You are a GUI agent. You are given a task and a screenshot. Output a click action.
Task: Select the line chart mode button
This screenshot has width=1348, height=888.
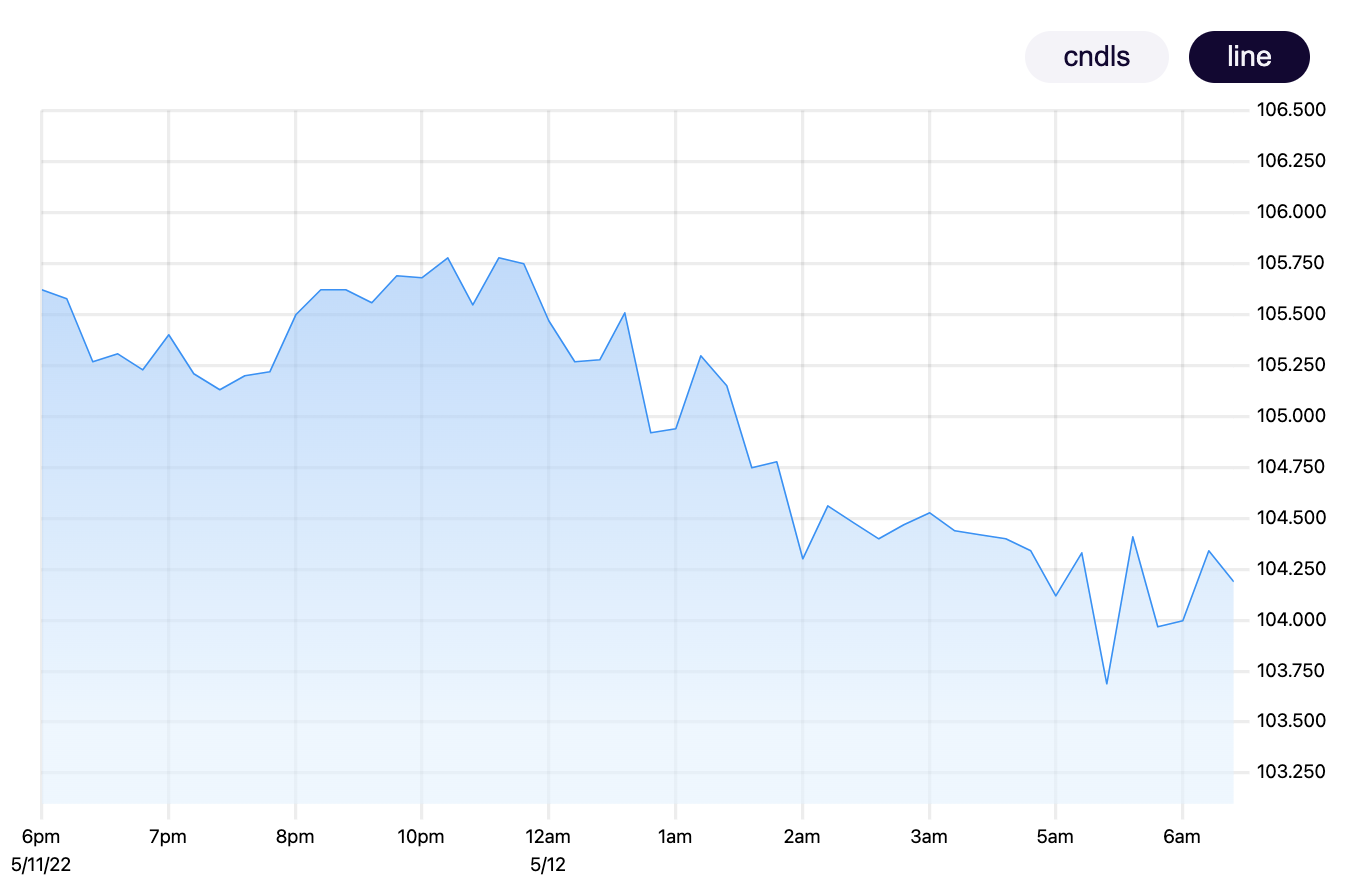(1248, 57)
